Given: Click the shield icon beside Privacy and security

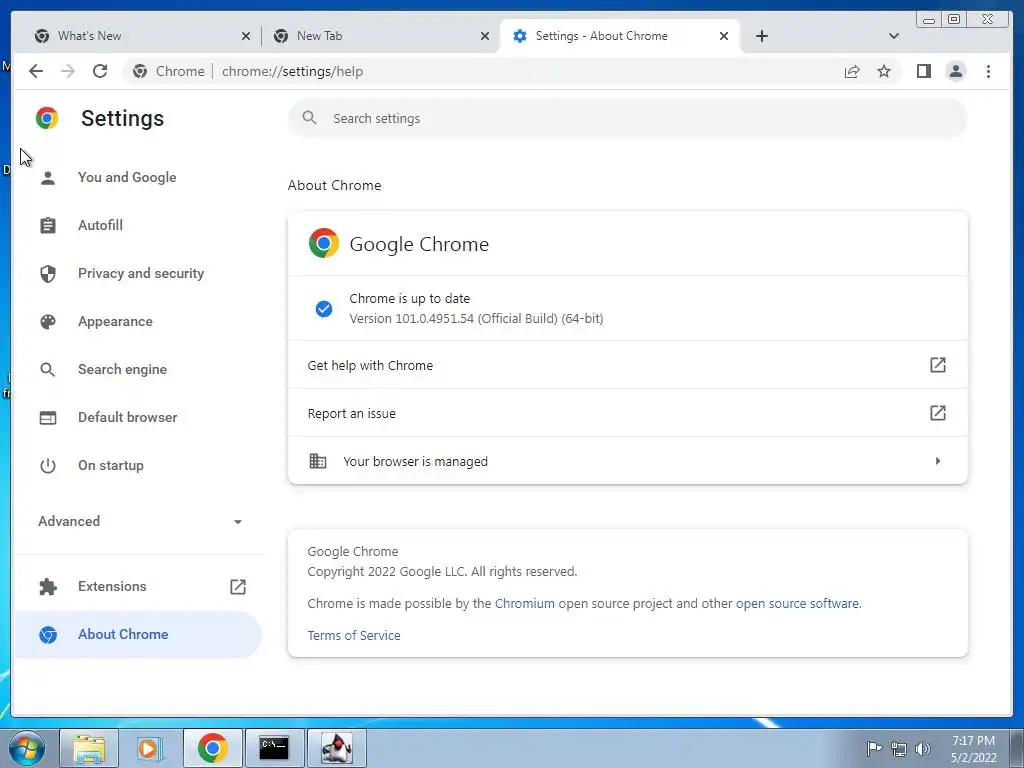Looking at the screenshot, I should coord(48,274).
